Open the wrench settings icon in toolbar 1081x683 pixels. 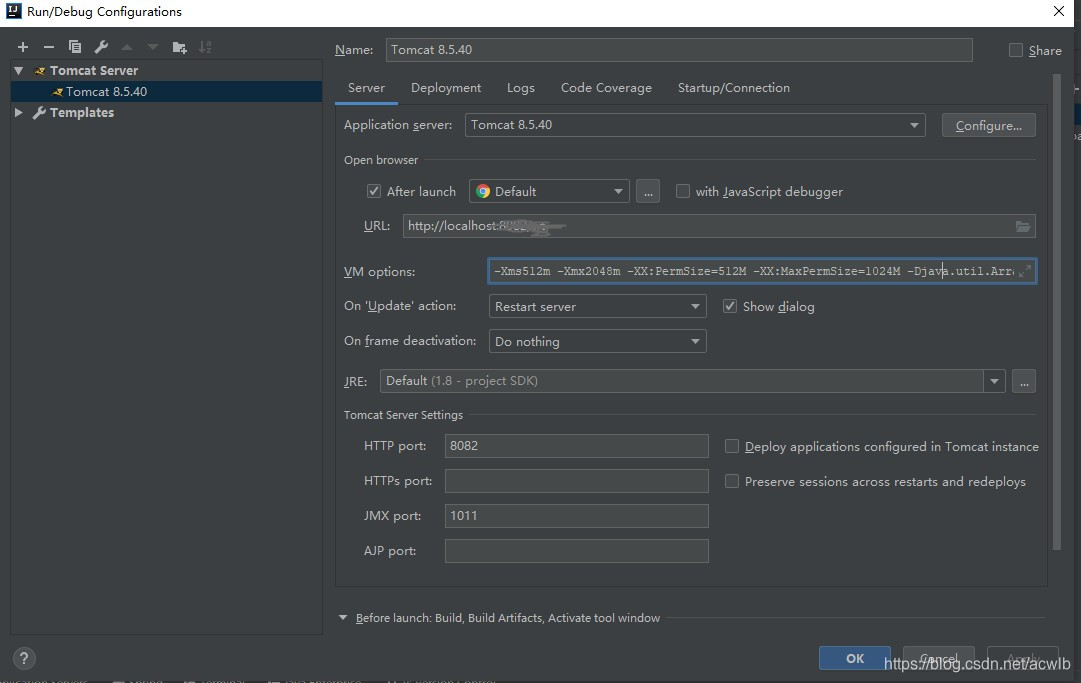(101, 47)
